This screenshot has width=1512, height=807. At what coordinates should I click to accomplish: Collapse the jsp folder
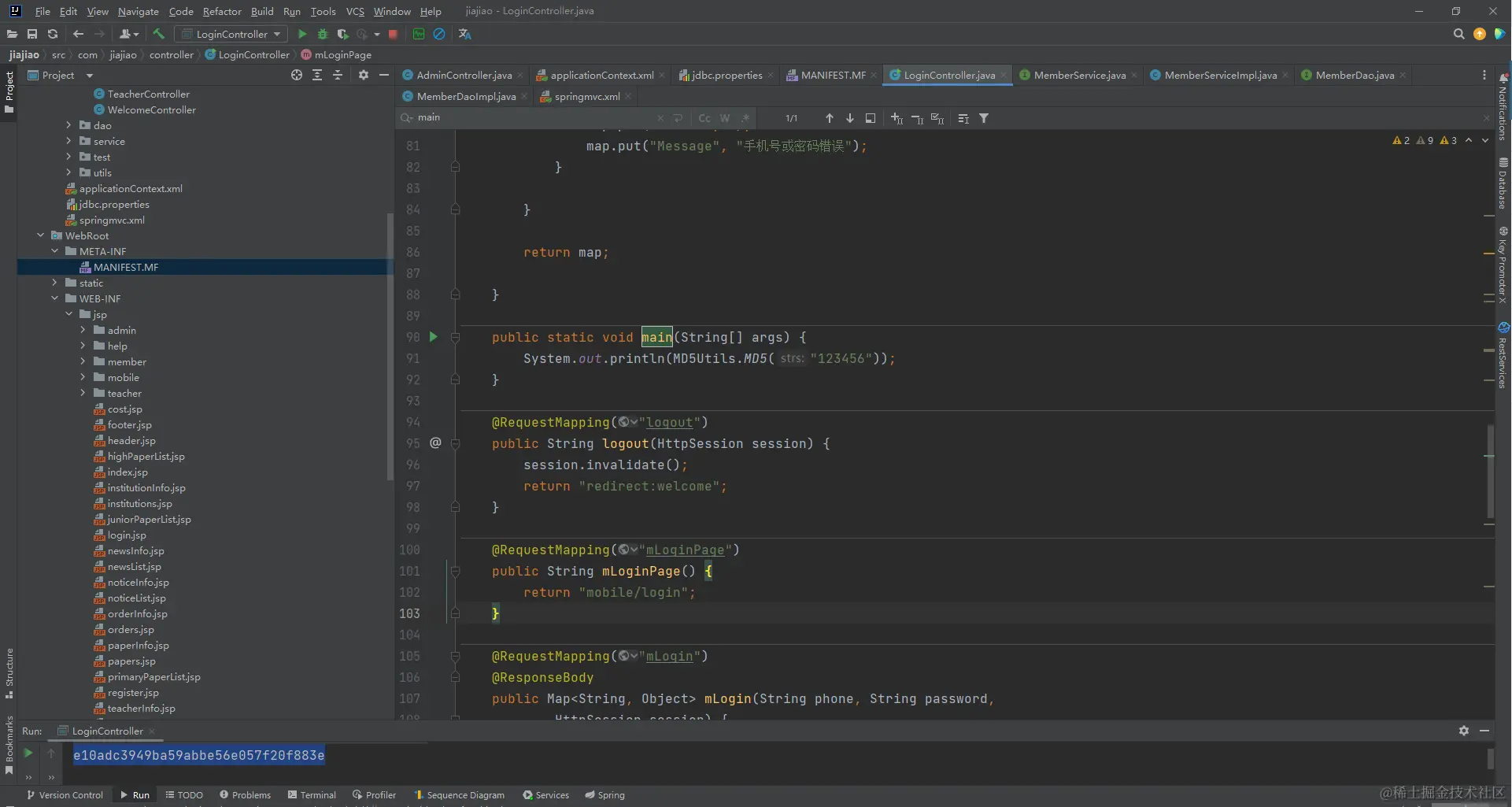pos(68,314)
